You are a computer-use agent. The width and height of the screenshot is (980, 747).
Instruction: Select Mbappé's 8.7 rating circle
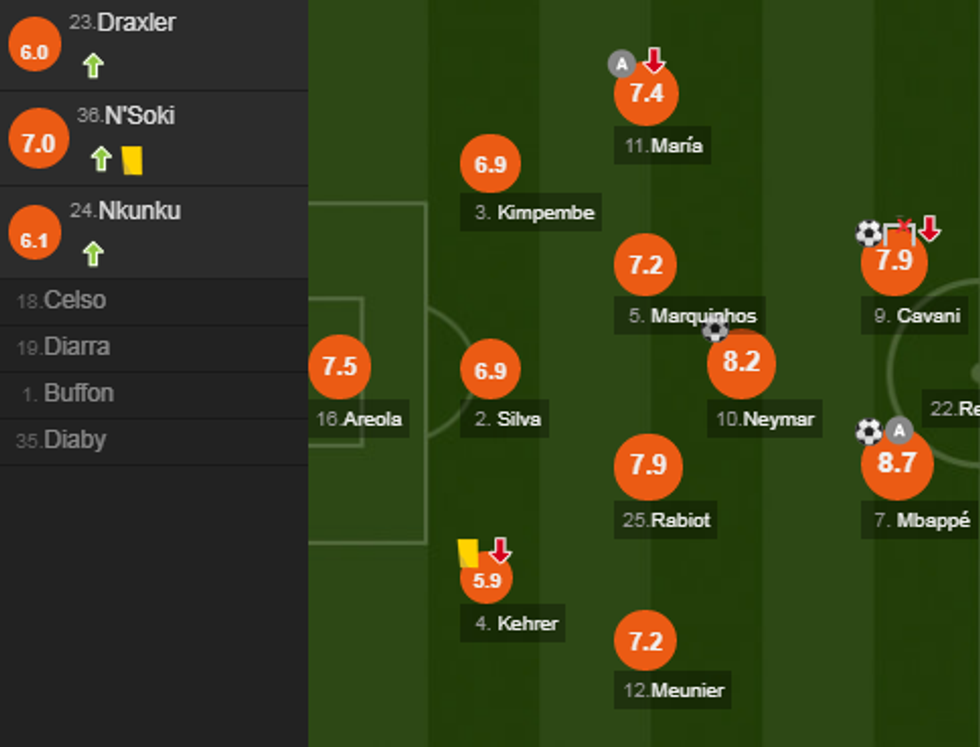(x=897, y=464)
